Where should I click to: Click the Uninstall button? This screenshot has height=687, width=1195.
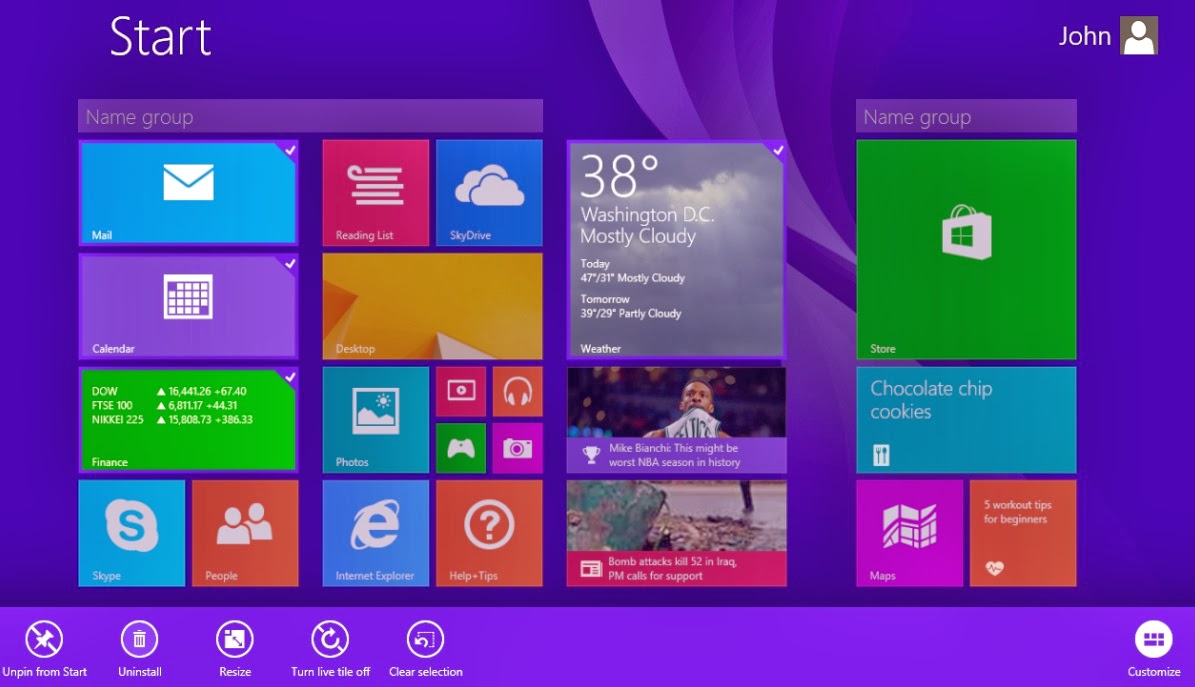139,649
